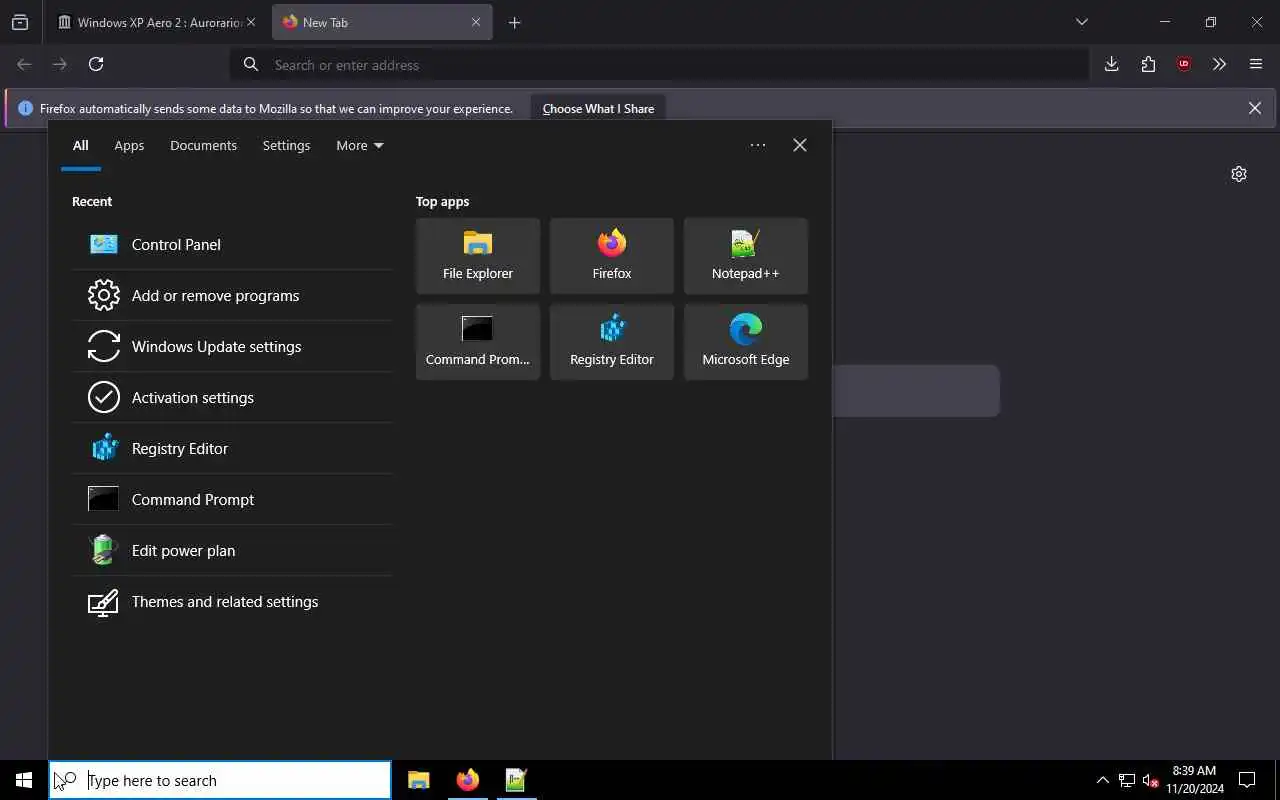Click Choose What I Share button

[x=598, y=108]
